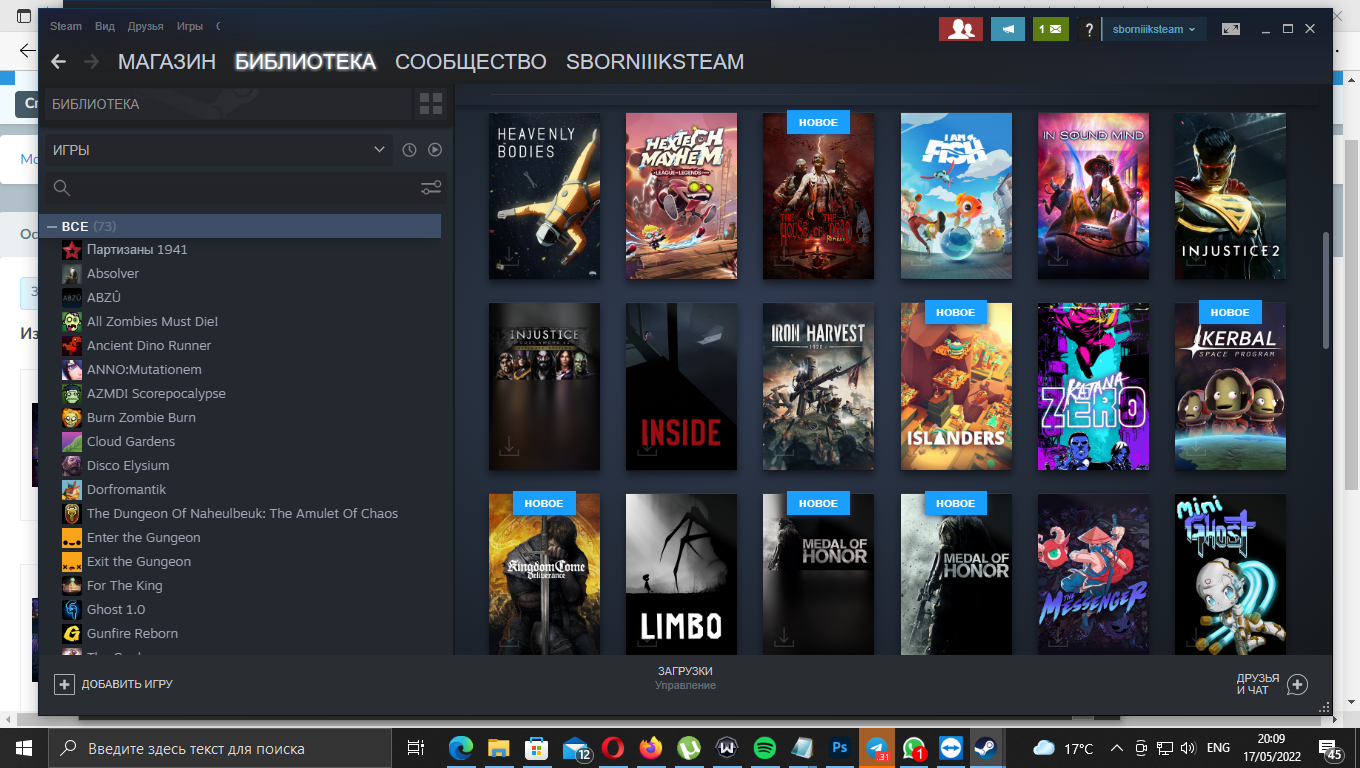Click the back navigation arrow in Steam
Image resolution: width=1360 pixels, height=768 pixels.
(x=58, y=62)
